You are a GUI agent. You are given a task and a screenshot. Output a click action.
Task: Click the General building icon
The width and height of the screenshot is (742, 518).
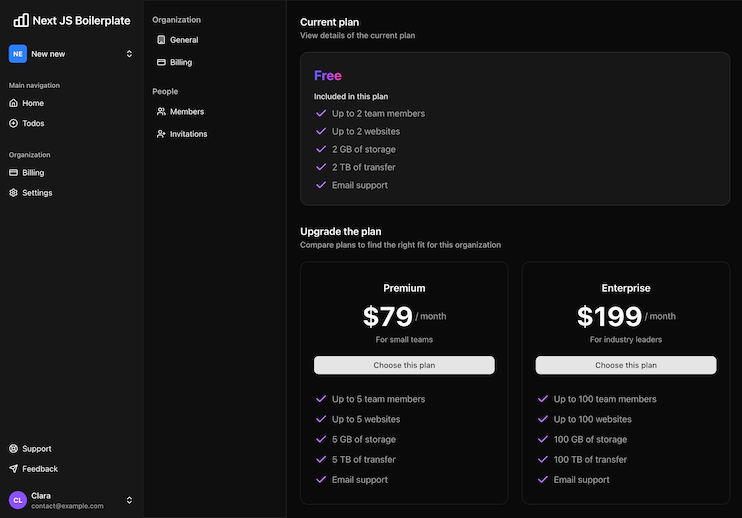point(161,40)
